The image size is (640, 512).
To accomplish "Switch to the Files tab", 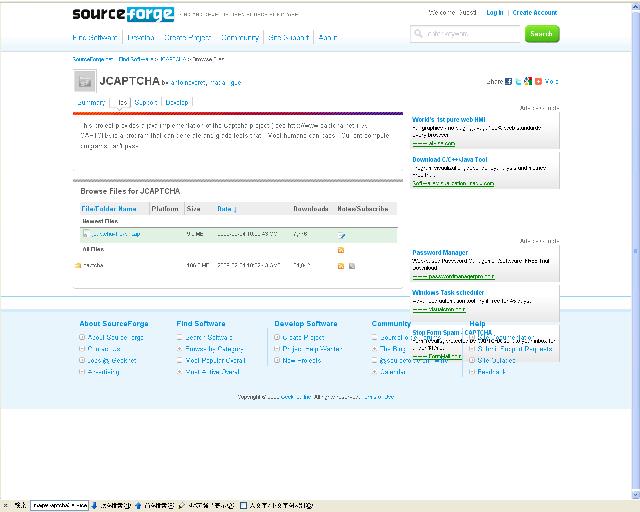I will pyautogui.click(x=120, y=102).
